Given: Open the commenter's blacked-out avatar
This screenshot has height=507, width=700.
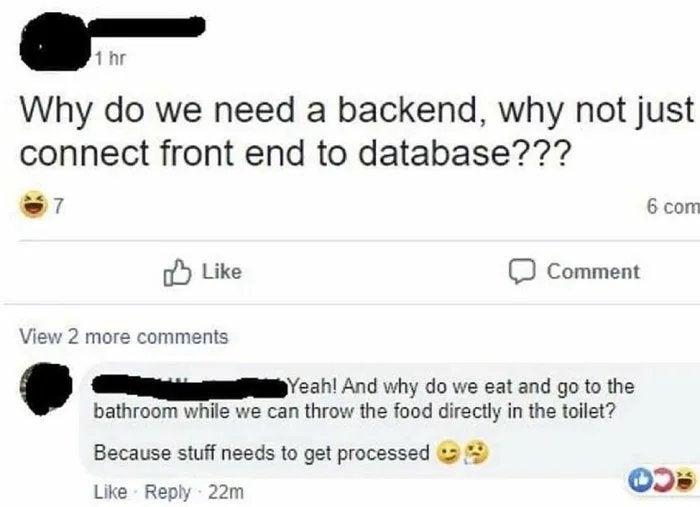Looking at the screenshot, I should 45,389.
